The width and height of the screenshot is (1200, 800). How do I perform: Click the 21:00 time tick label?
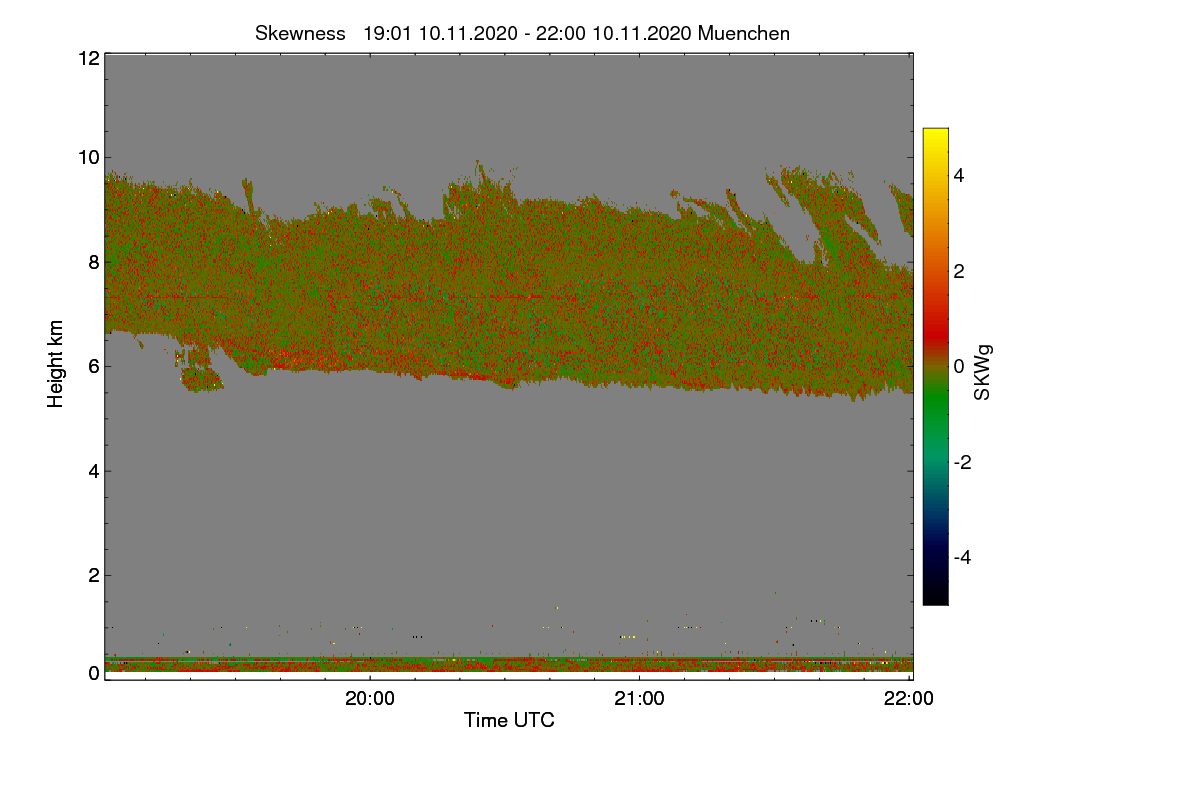[639, 699]
